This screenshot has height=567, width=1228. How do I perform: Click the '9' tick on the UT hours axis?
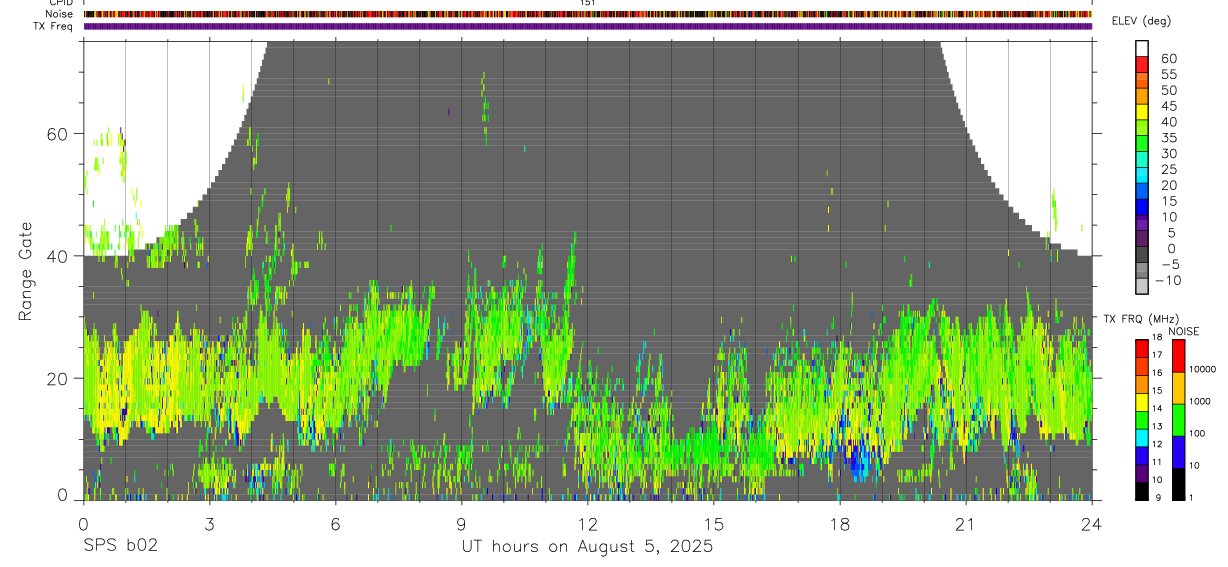(x=461, y=523)
